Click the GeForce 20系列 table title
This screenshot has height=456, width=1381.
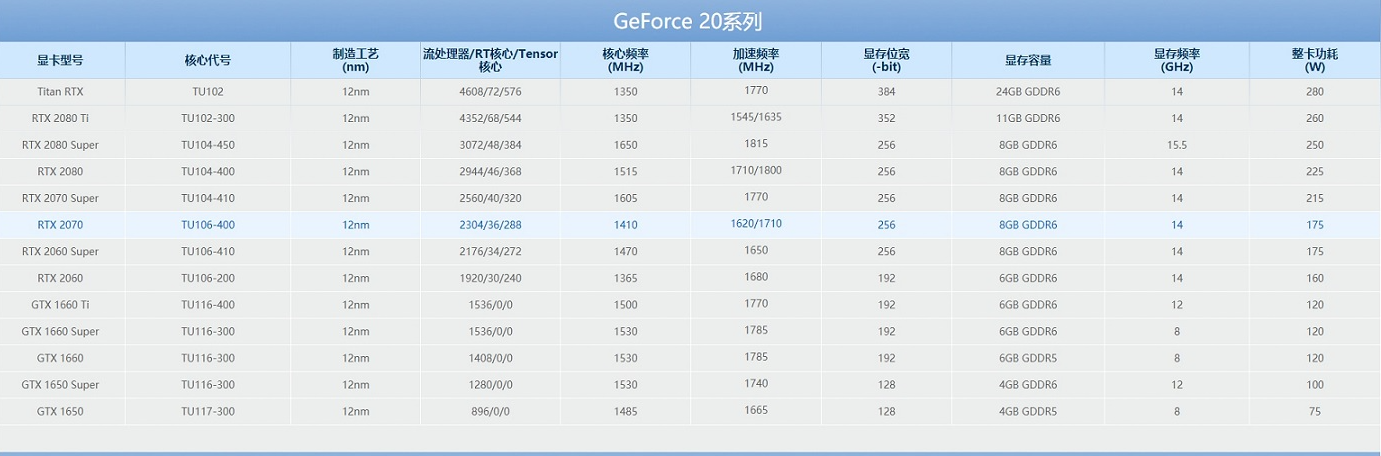(688, 21)
